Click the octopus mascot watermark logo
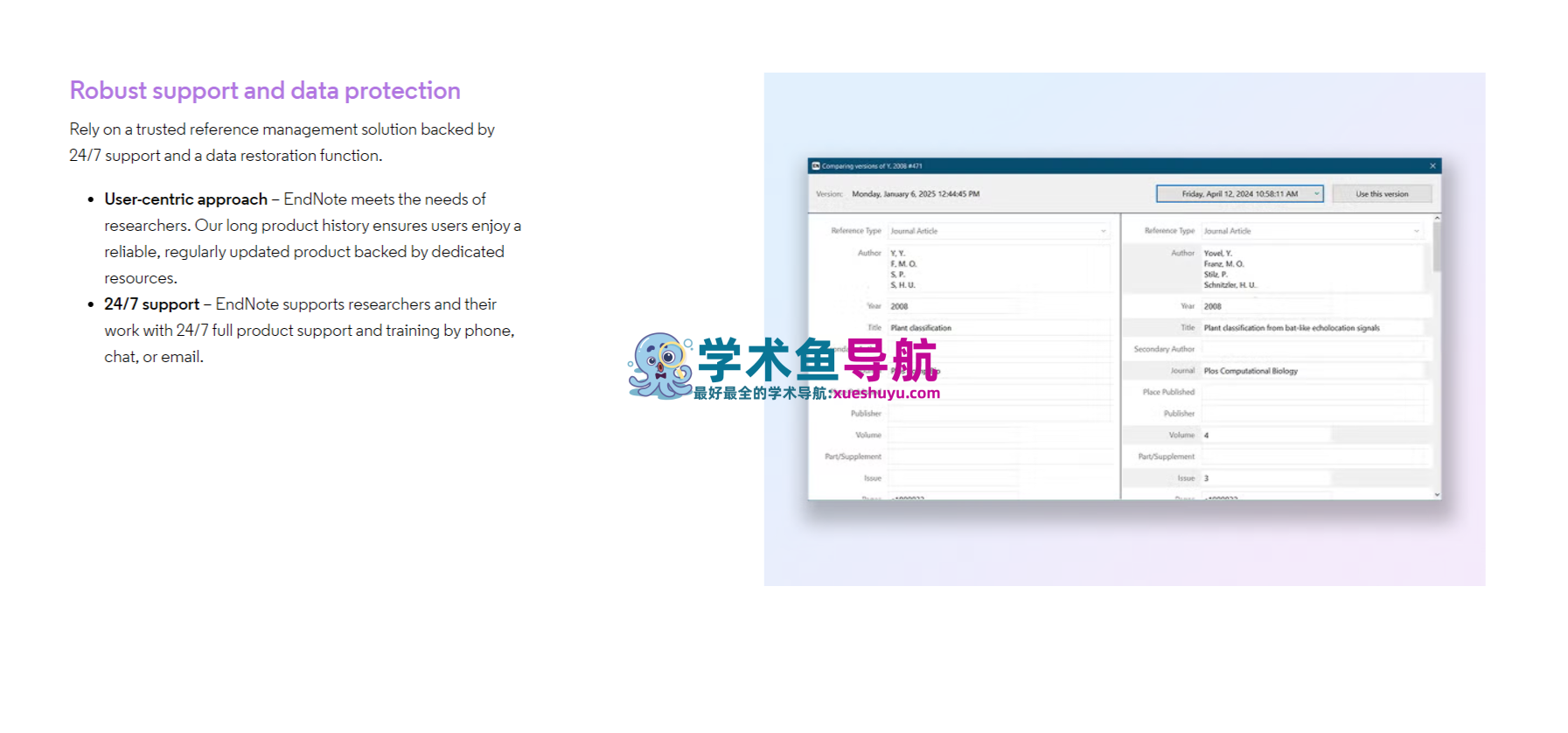Image resolution: width=1568 pixels, height=733 pixels. 660,366
